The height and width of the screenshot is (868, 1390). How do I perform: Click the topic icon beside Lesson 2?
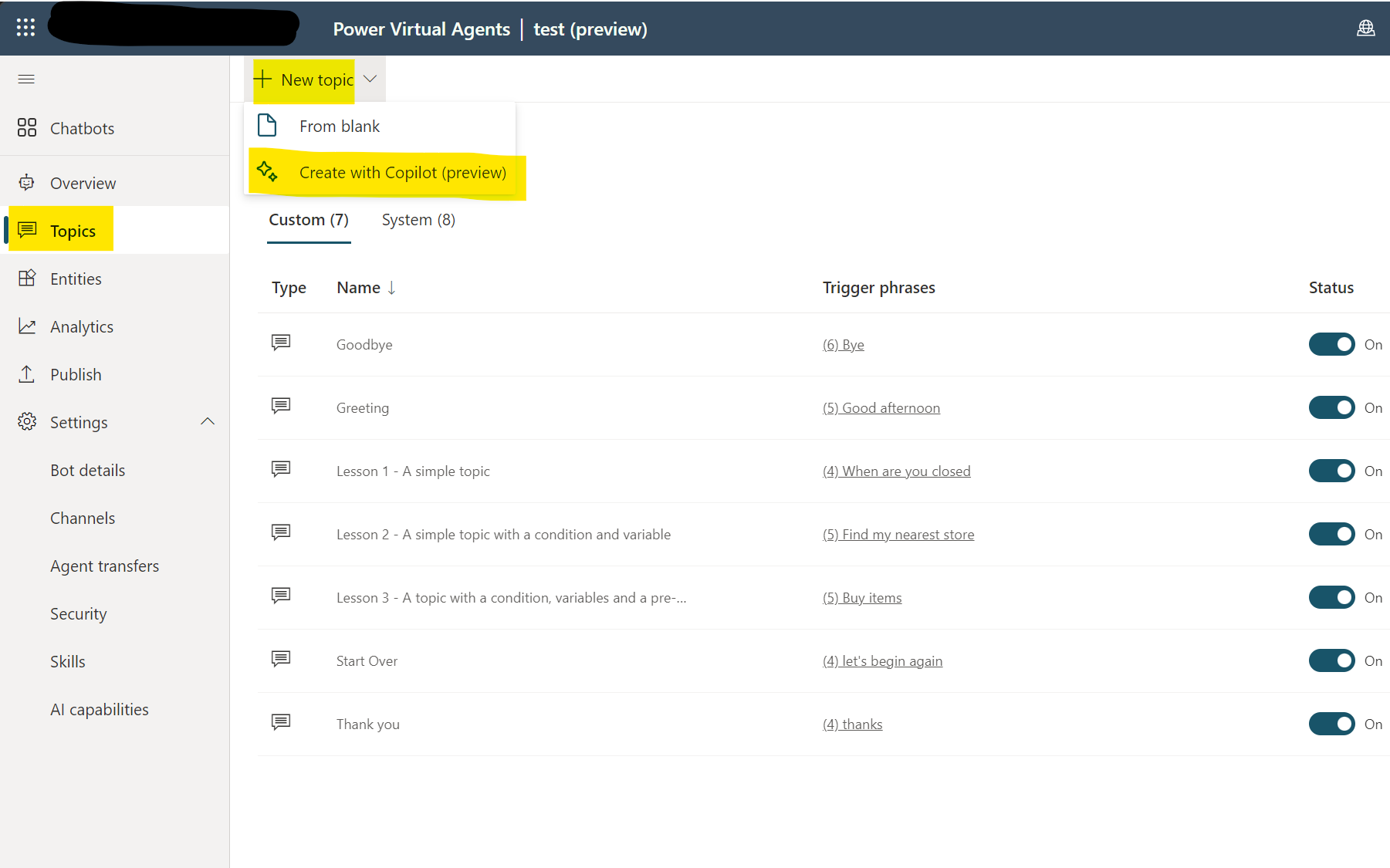281,532
